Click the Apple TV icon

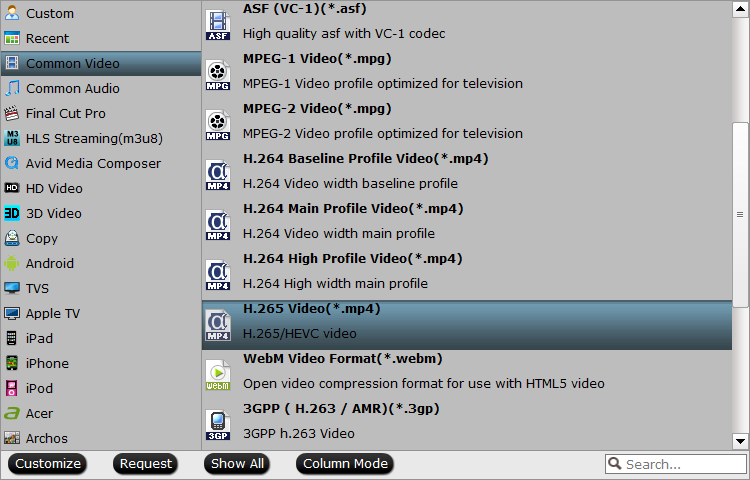(x=12, y=313)
